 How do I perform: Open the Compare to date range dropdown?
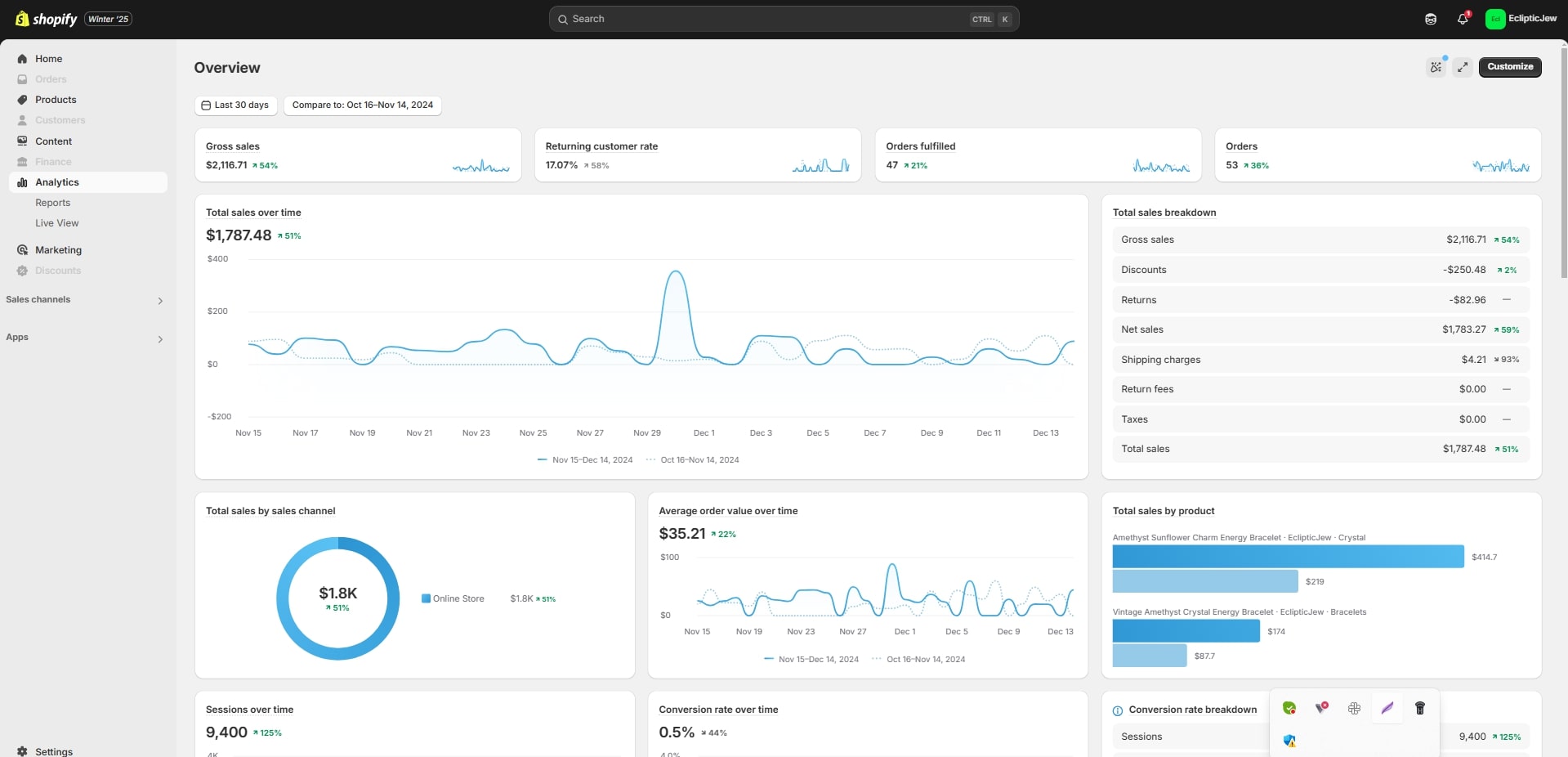pos(363,105)
